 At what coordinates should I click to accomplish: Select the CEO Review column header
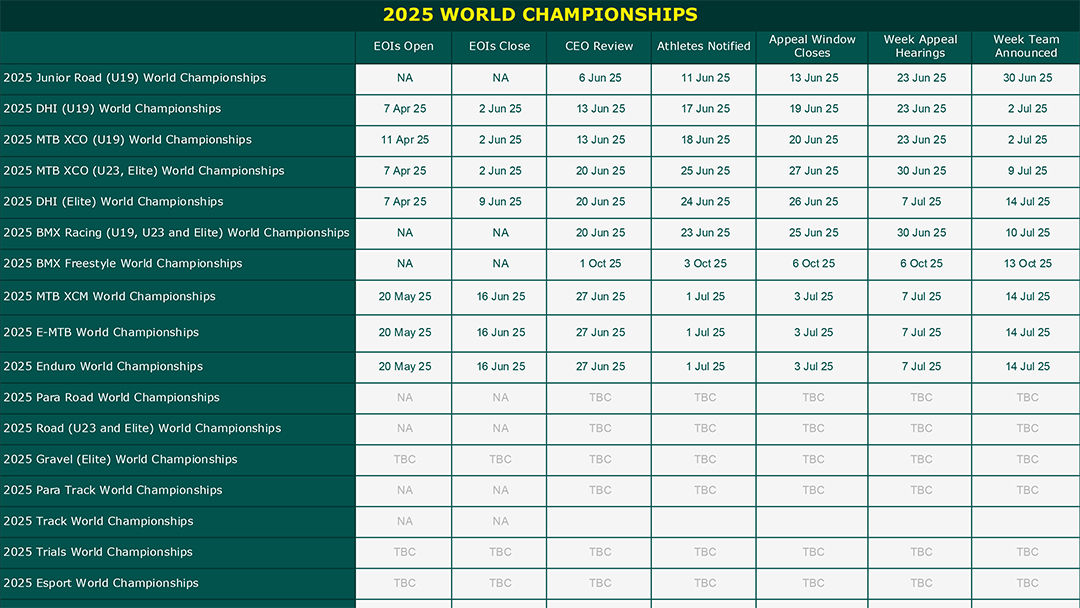599,47
